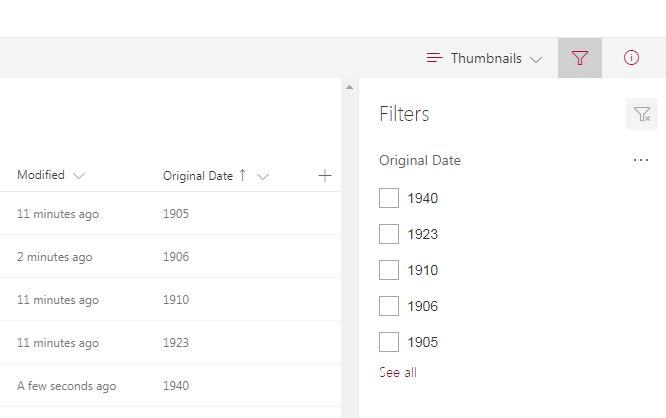Screen dimensions: 666x418
Task: Clear all filters with crossed funnel icon
Action: tap(642, 114)
